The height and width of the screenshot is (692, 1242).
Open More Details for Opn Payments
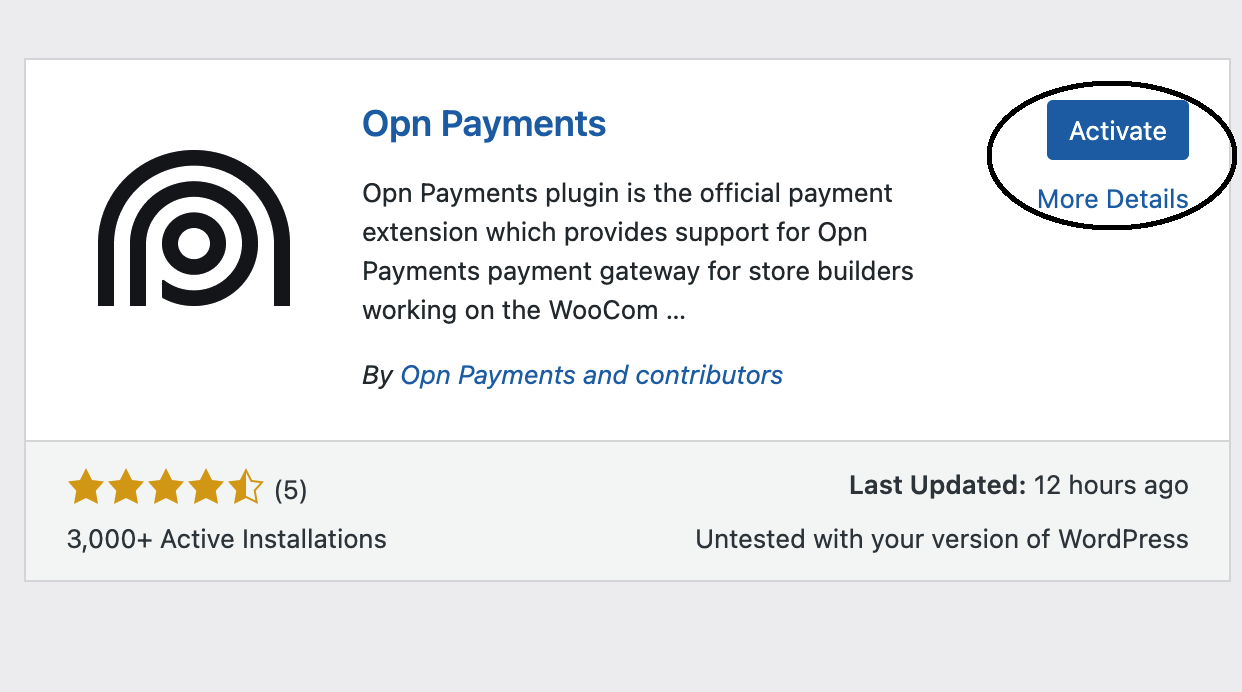click(x=1113, y=199)
